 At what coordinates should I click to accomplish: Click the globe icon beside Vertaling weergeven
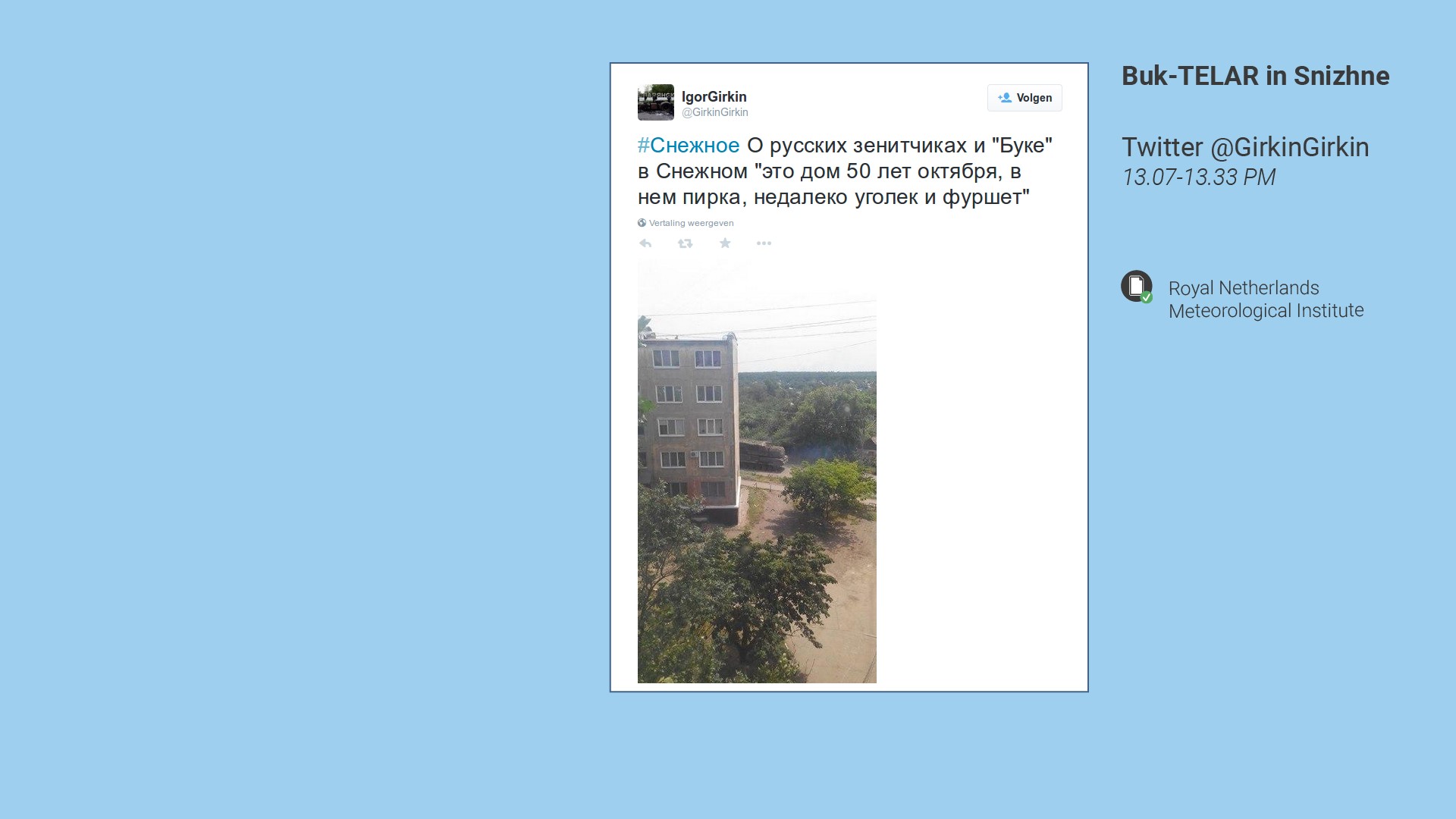(642, 223)
